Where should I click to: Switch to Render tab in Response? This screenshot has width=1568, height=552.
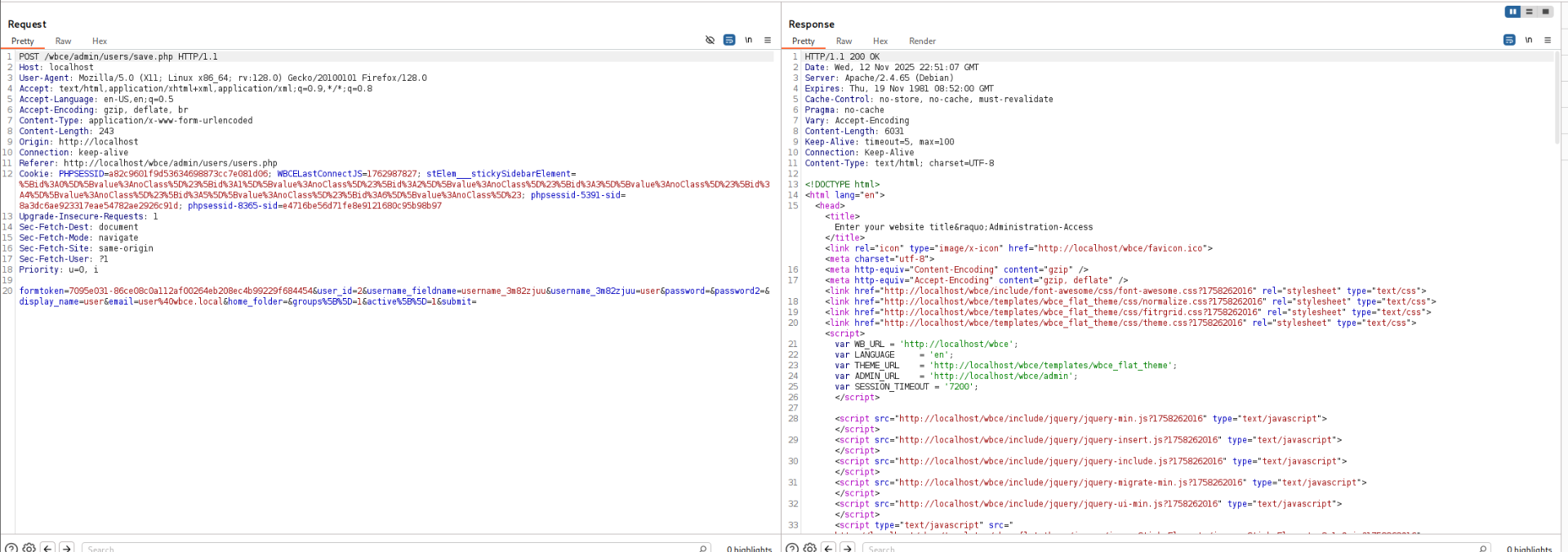[x=922, y=41]
